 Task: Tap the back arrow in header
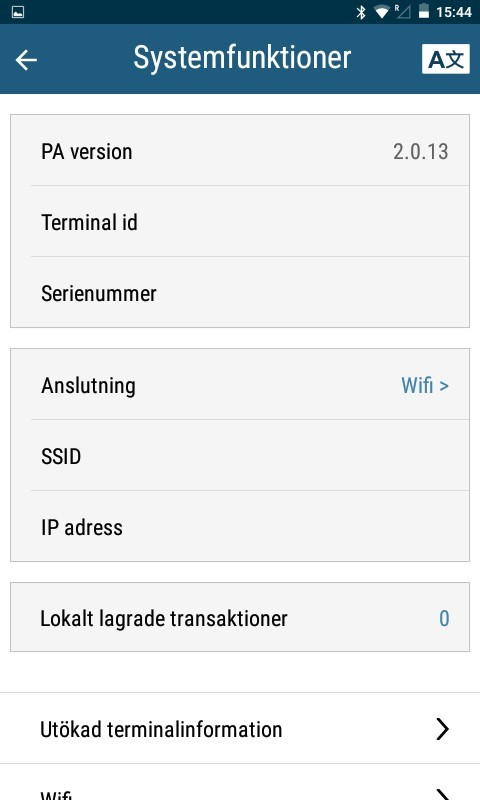[26, 60]
